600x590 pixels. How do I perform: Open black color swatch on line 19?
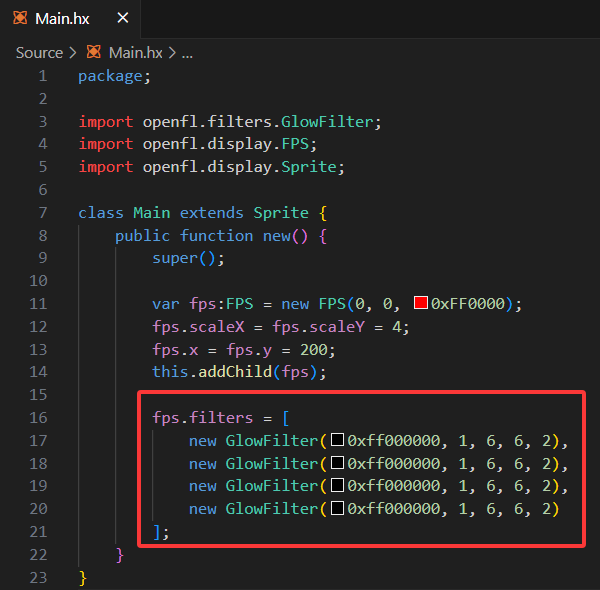pos(337,485)
